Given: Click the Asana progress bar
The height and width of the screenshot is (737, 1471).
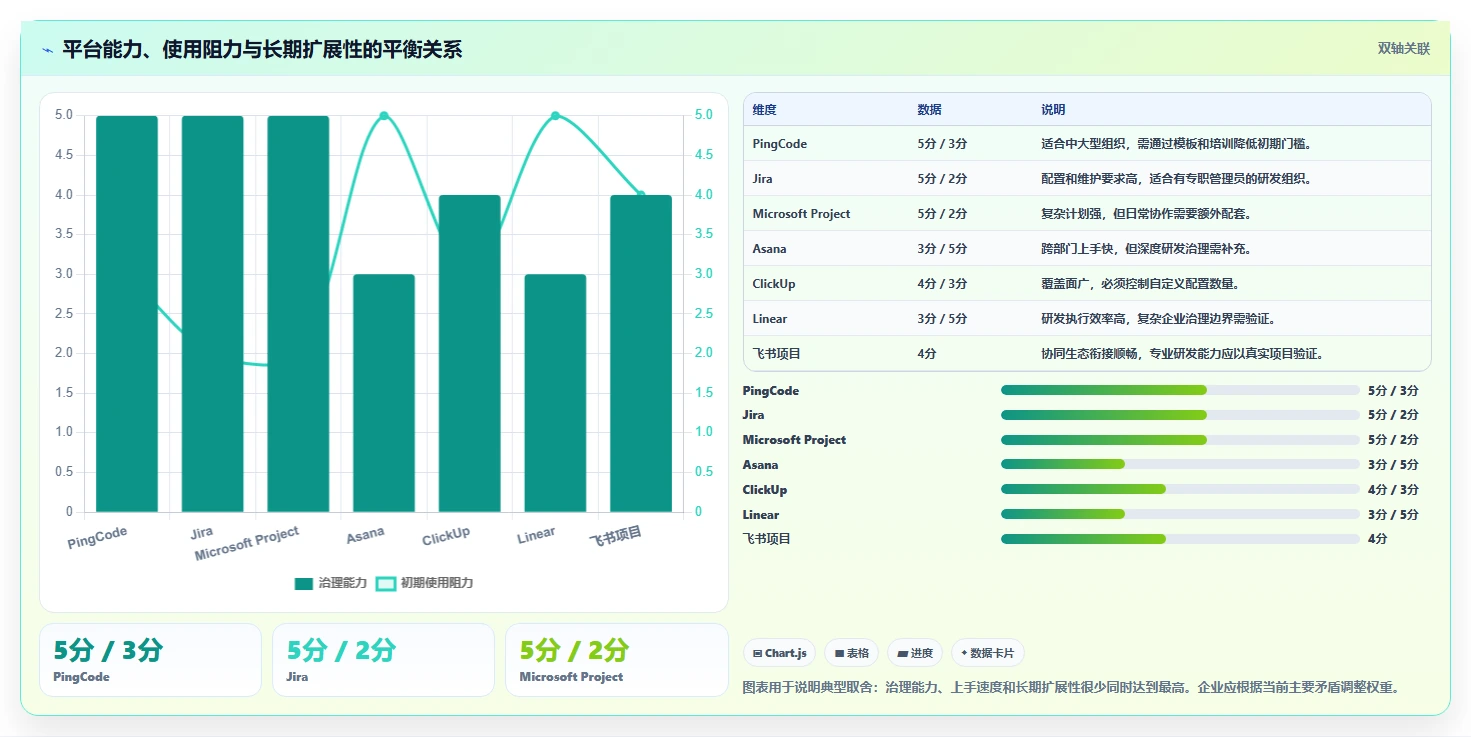Looking at the screenshot, I should click(x=1180, y=464).
